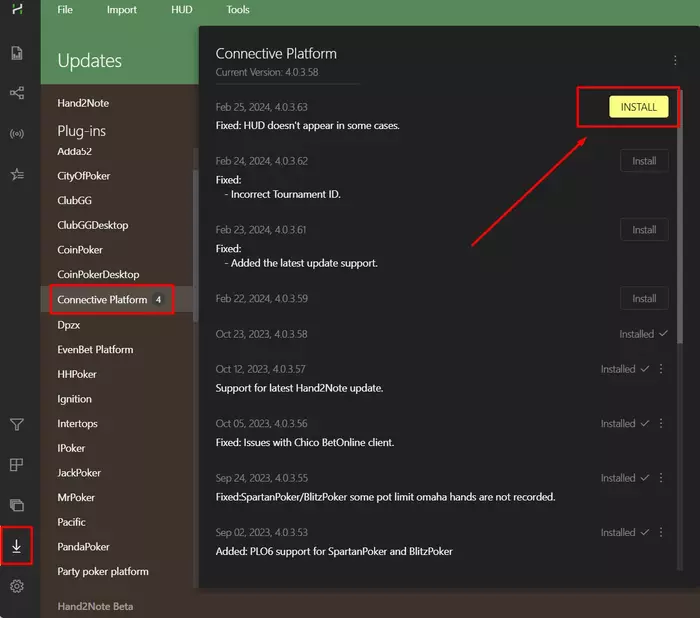
Task: Click 'Feb 25, 2024, 4.0.3.63' entry text
Action: click(262, 107)
